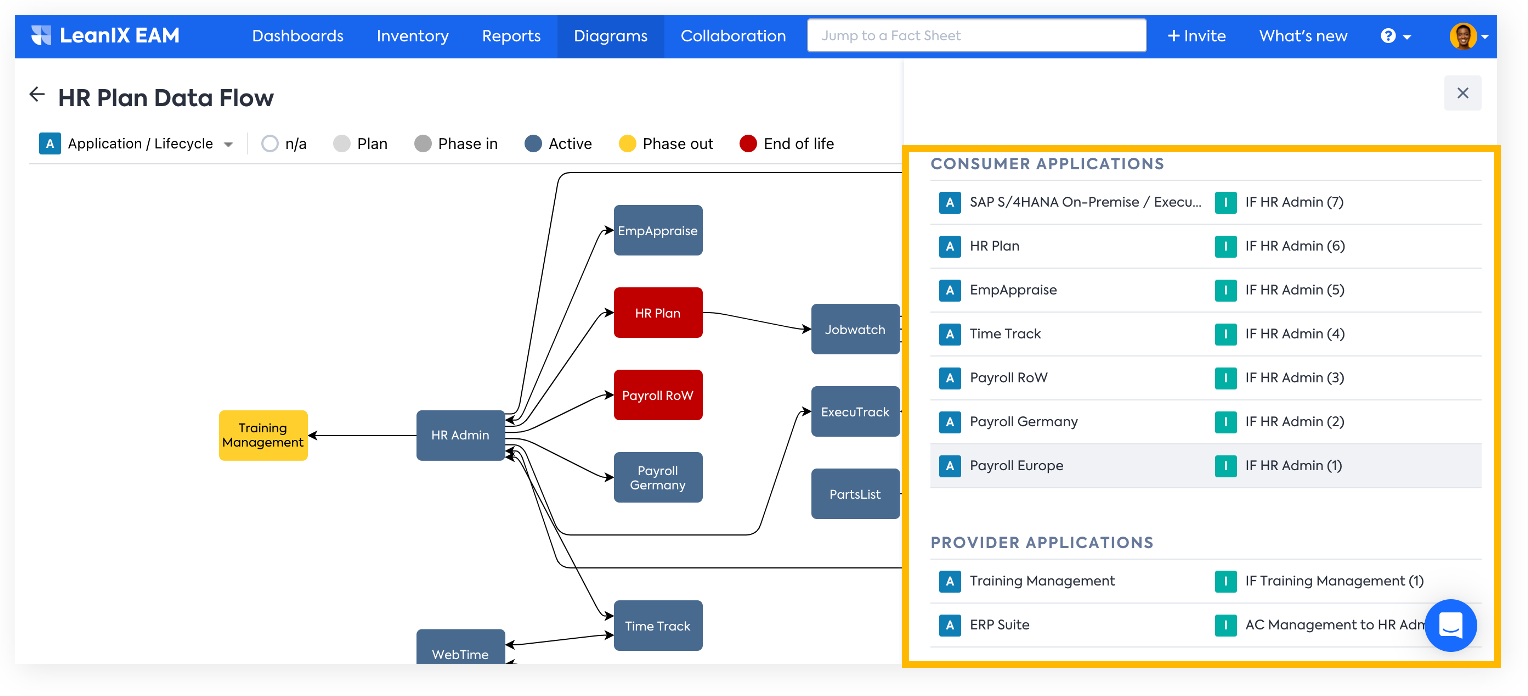The image size is (1528, 696).
Task: Click the HR Plan text in consumer applications
Action: pos(995,246)
